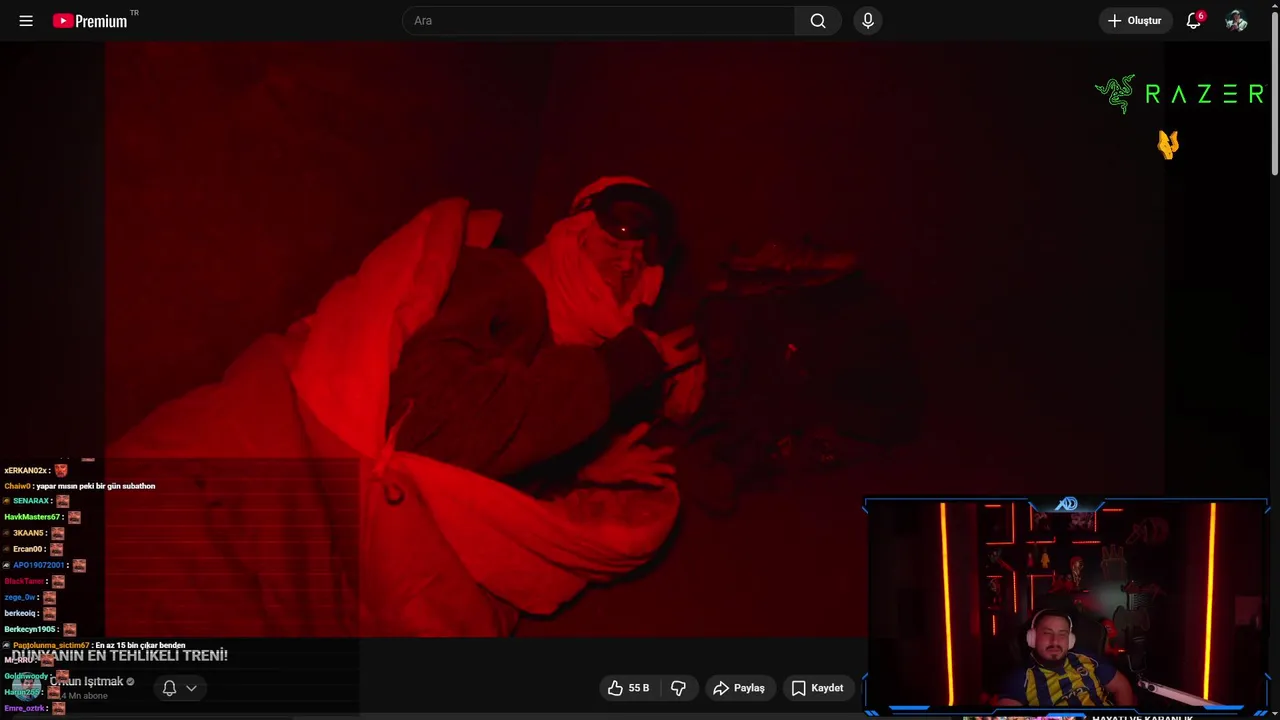
Task: Click chat message "En az 15 bin çıkar benden"
Action: coord(140,645)
